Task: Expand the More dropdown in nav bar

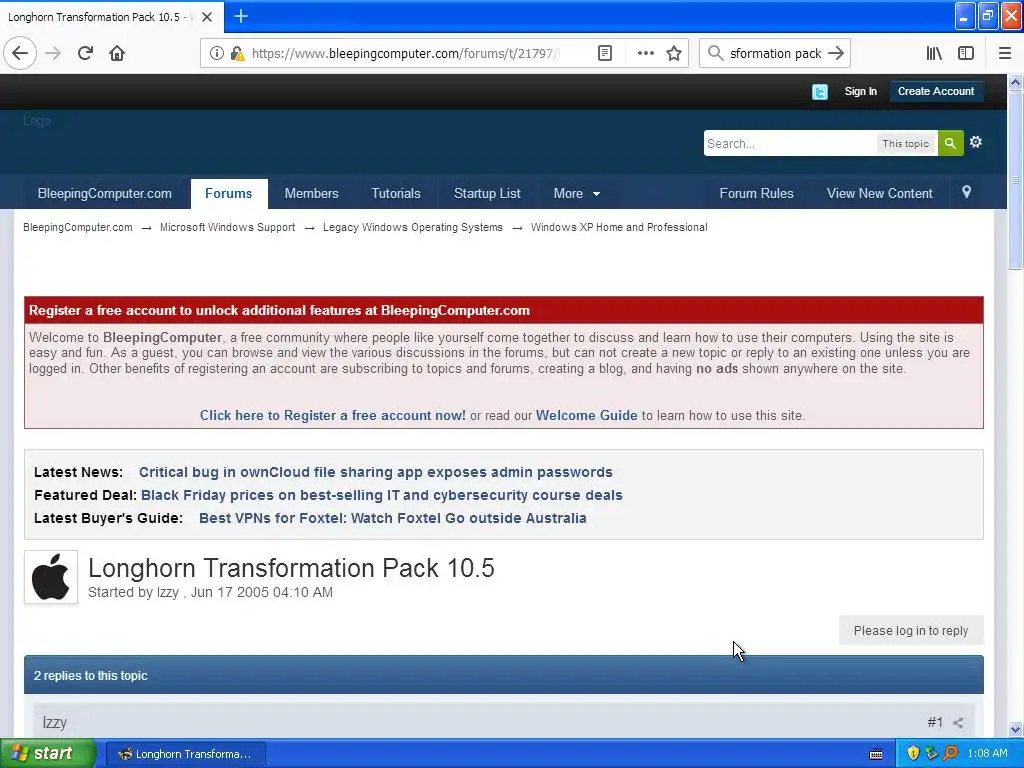Action: pyautogui.click(x=577, y=193)
